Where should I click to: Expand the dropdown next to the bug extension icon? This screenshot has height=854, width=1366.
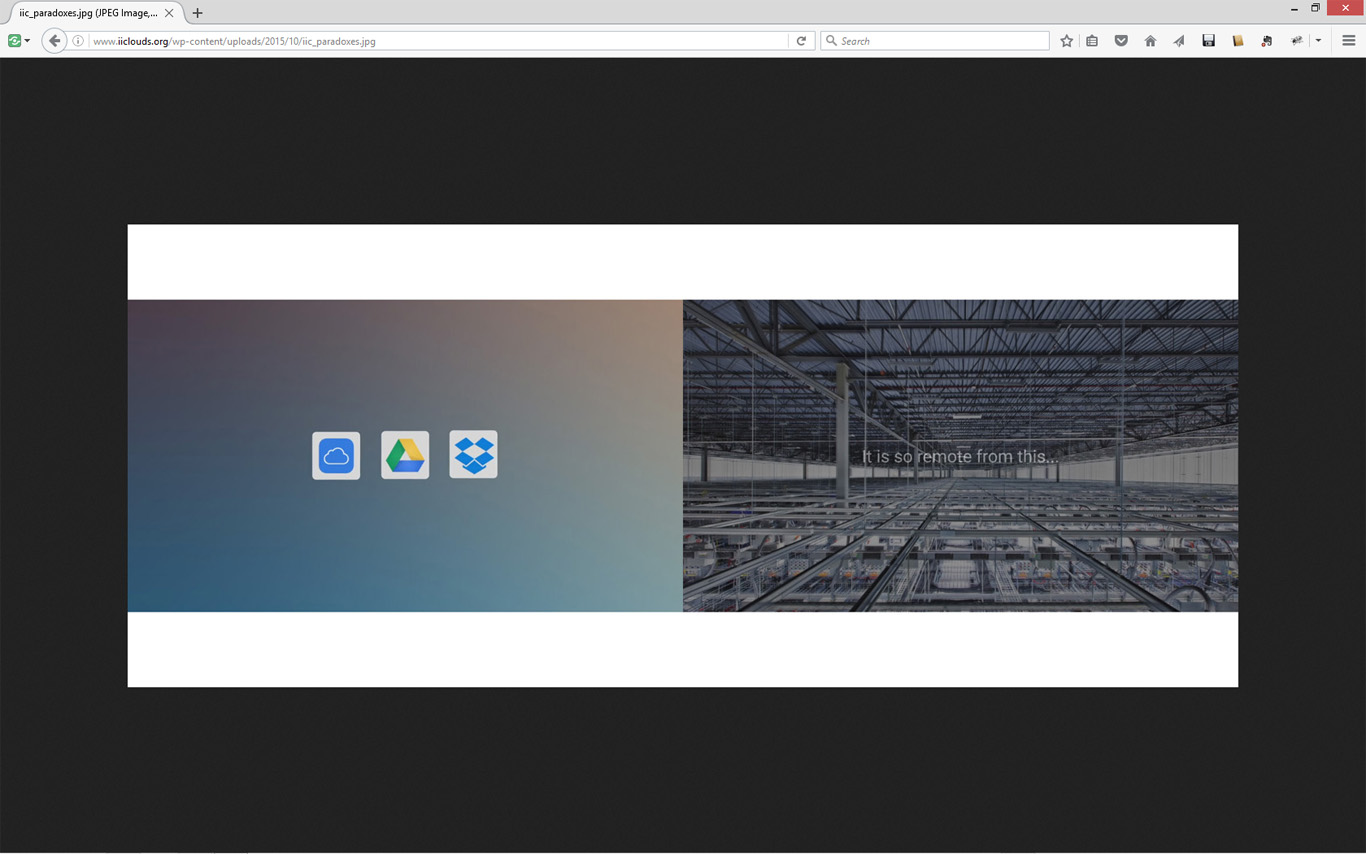pyautogui.click(x=1318, y=41)
